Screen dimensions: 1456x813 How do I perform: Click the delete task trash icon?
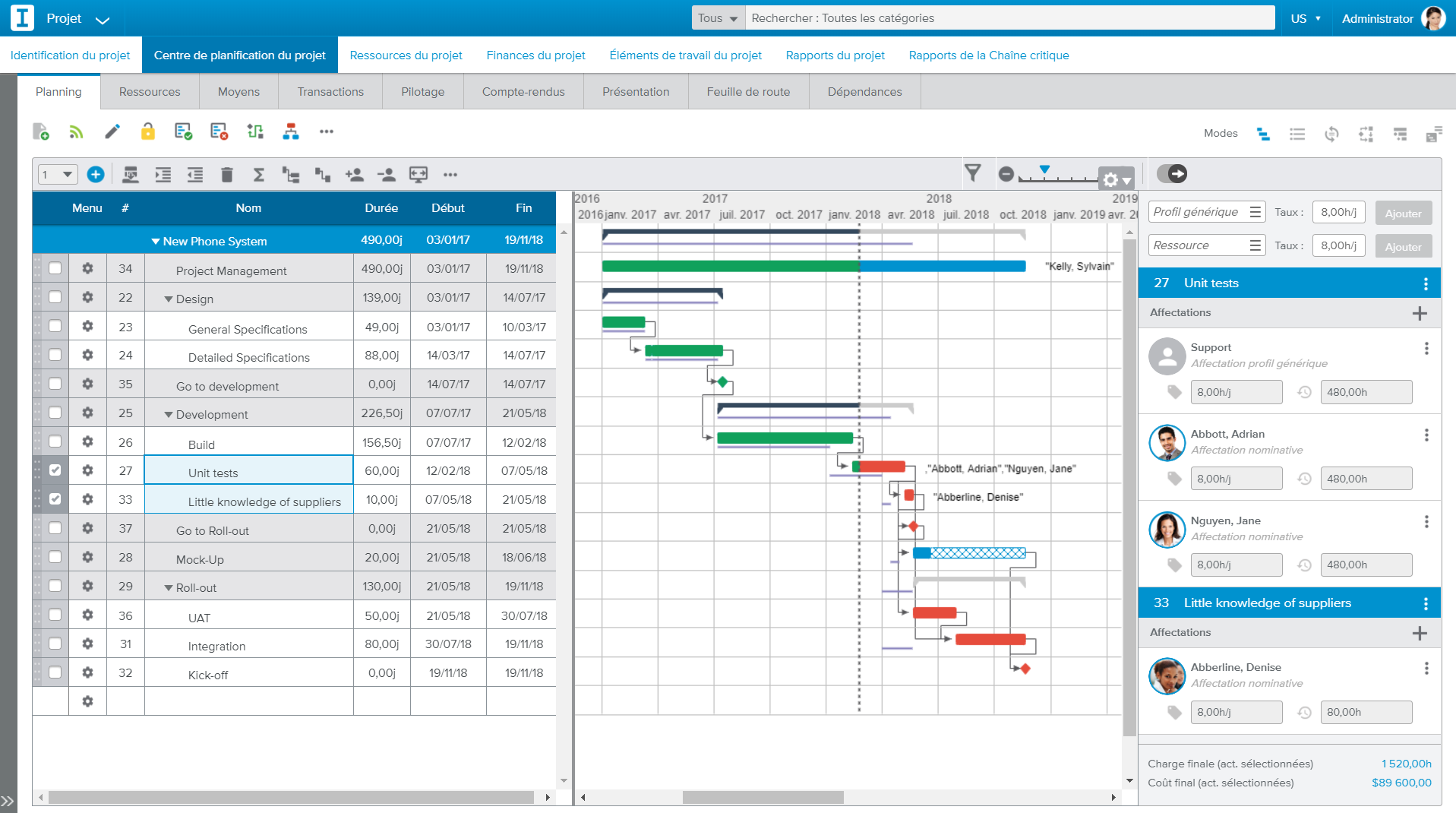tap(226, 174)
